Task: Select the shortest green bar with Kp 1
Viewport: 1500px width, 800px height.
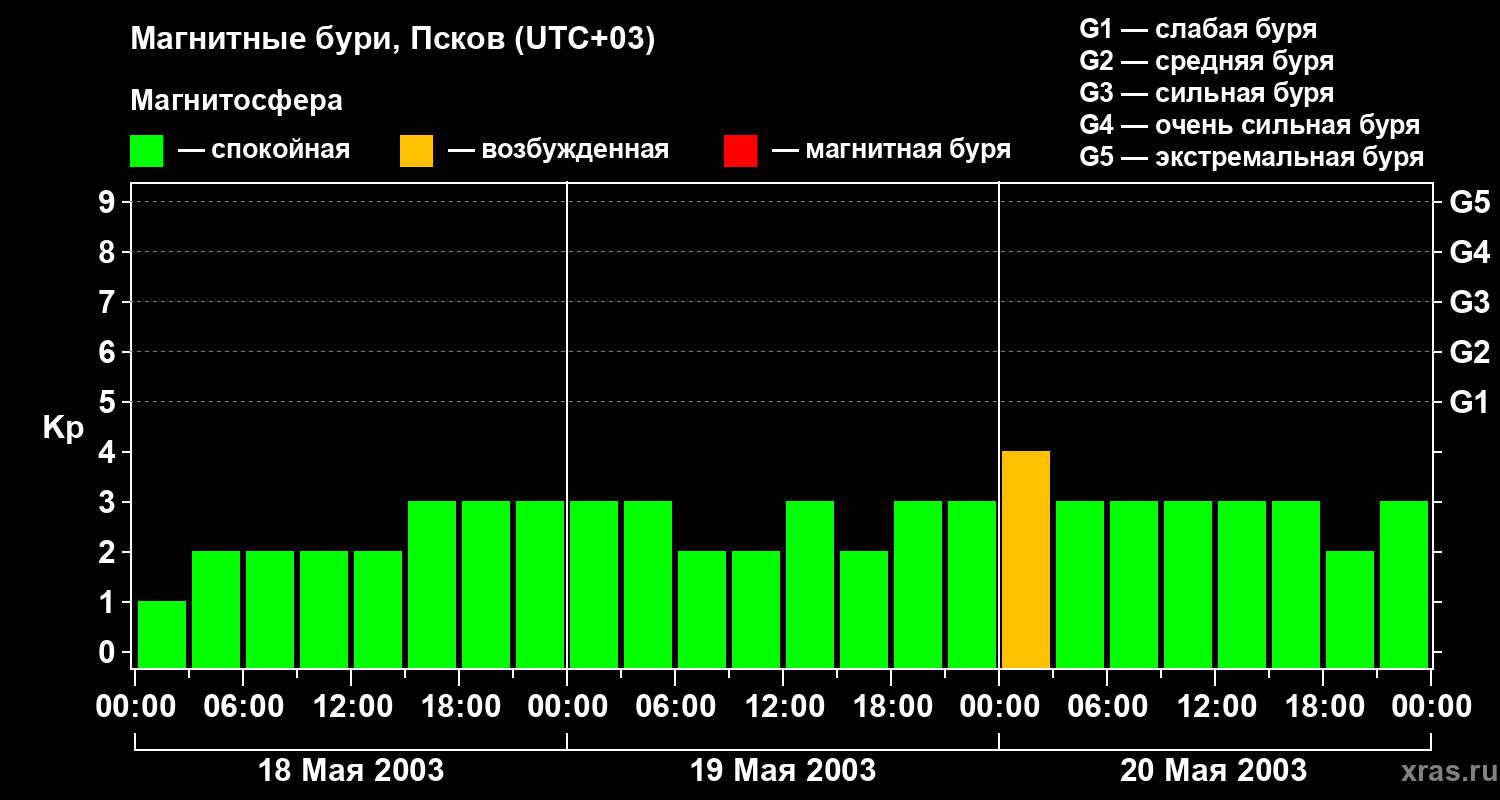Action: pyautogui.click(x=162, y=634)
